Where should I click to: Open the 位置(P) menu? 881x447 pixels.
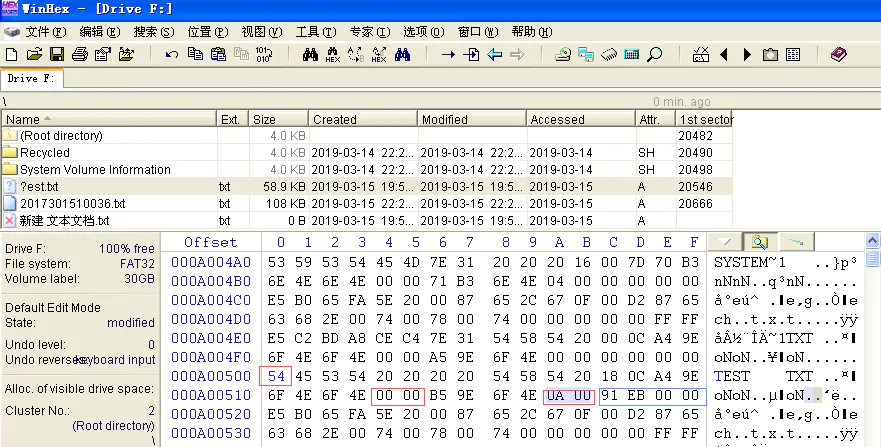pos(208,32)
